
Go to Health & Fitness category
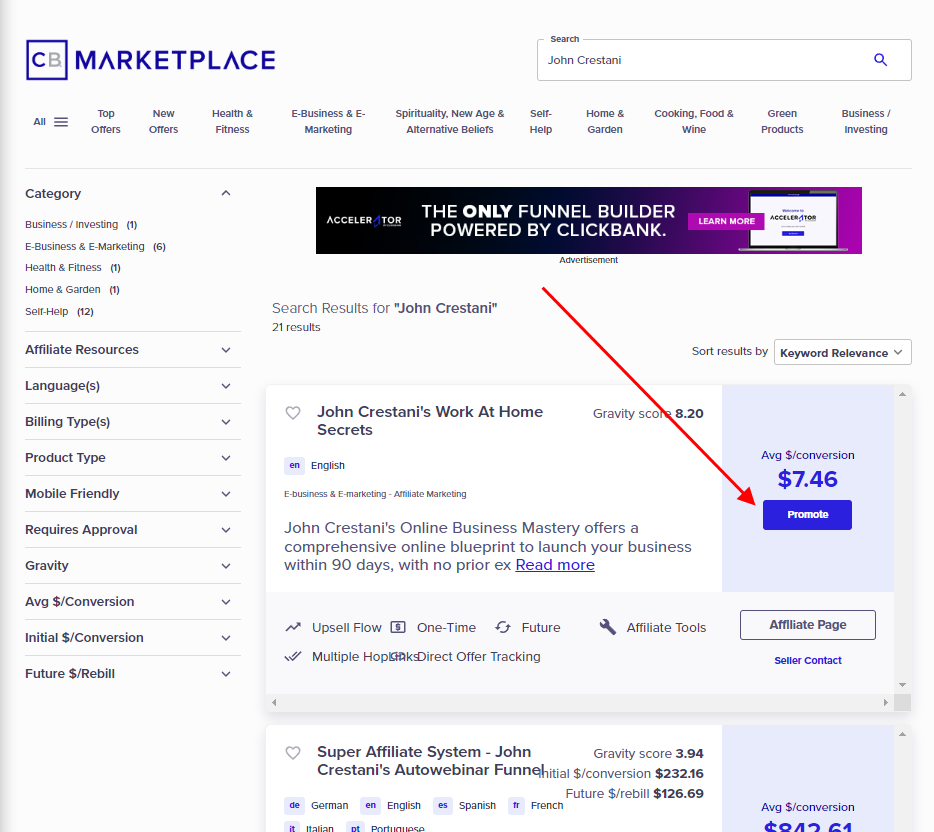click(232, 121)
